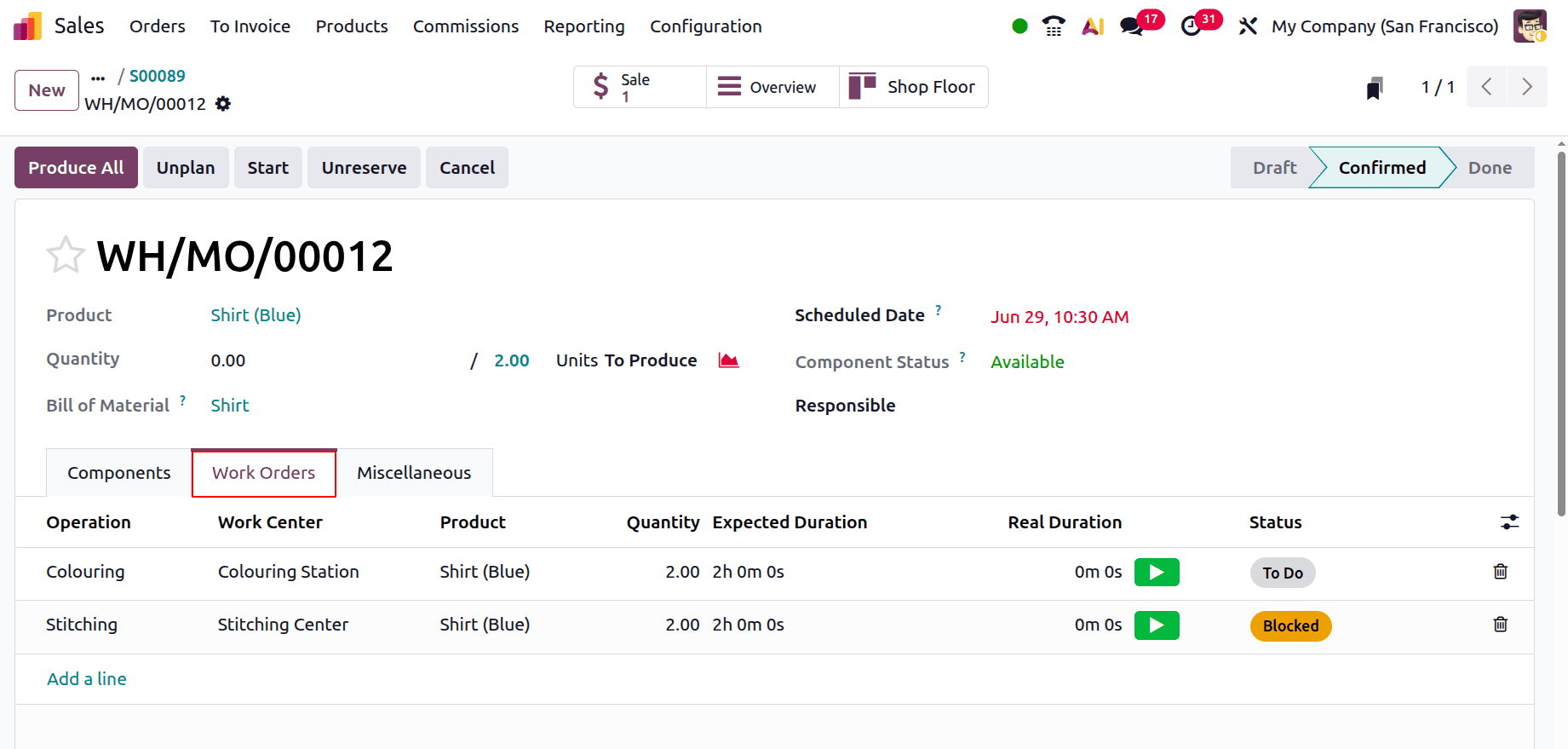This screenshot has height=749, width=1568.
Task: Open the chat messages icon
Action: click(x=1132, y=26)
